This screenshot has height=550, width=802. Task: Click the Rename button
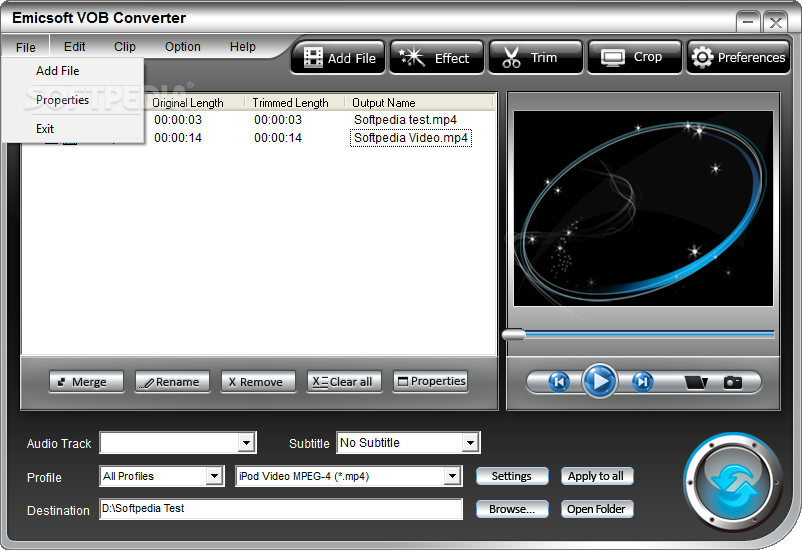click(x=172, y=382)
